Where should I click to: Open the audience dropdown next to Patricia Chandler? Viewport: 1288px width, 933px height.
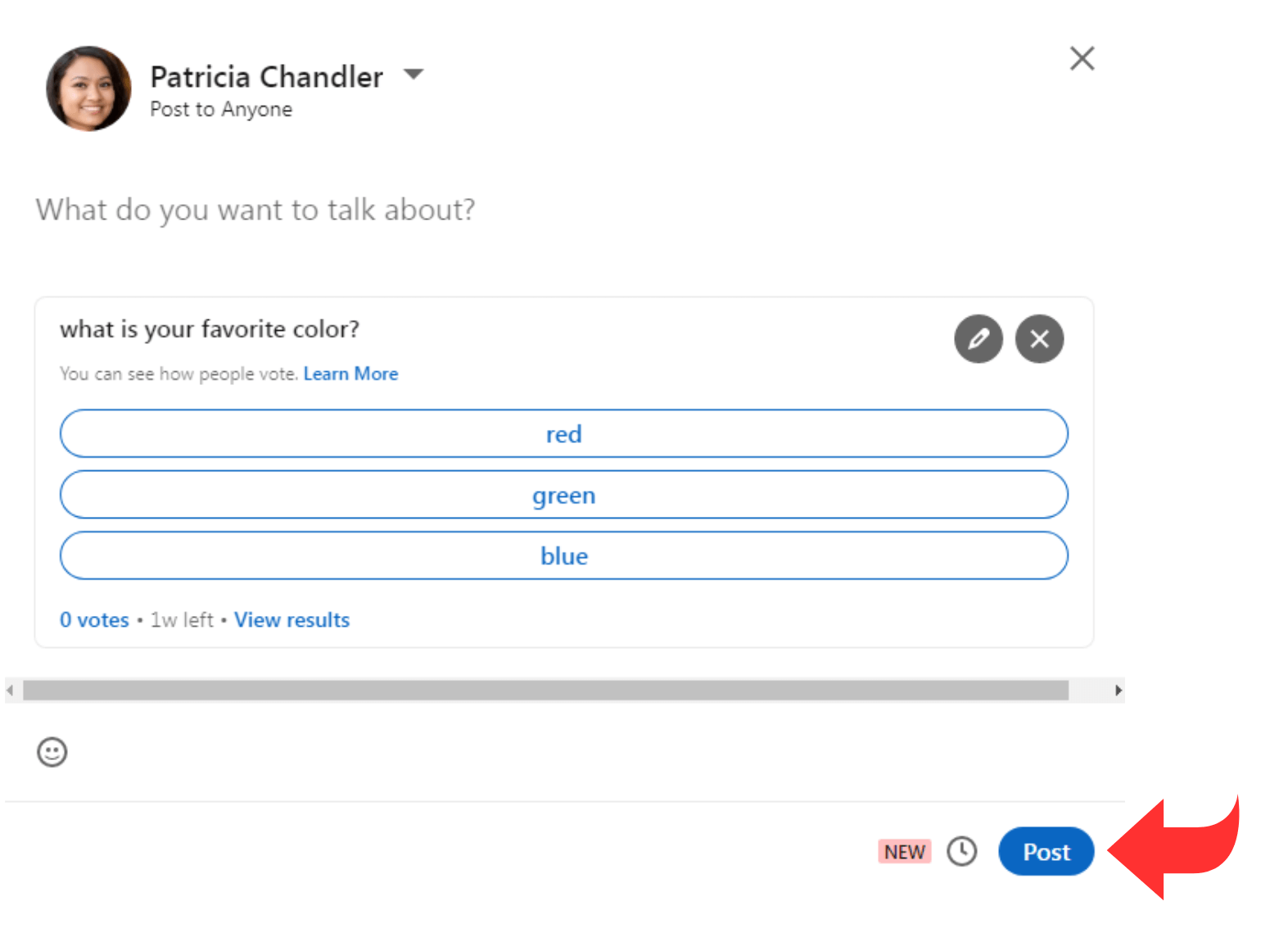[414, 75]
